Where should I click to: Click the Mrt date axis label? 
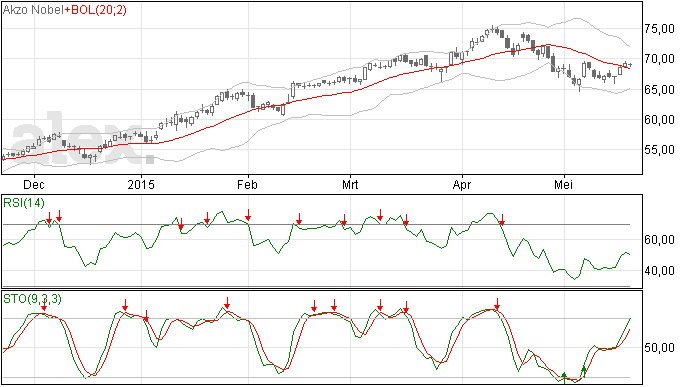(350, 185)
